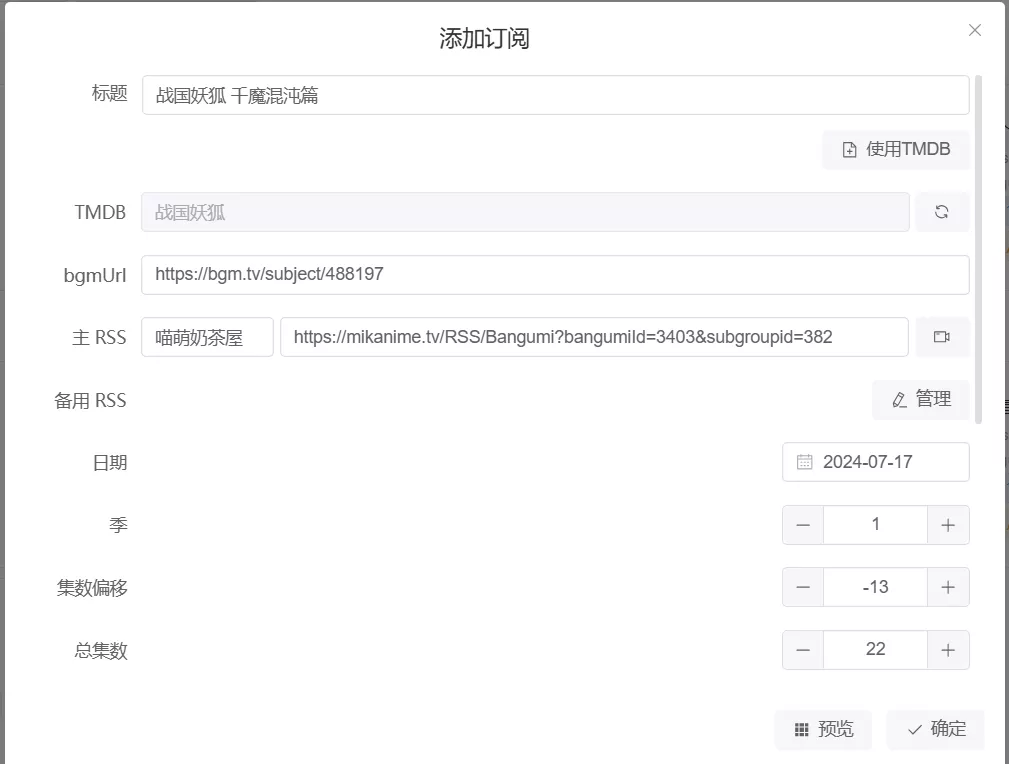Click the video camera icon beside RSS URL
1009x764 pixels.
[x=941, y=337]
